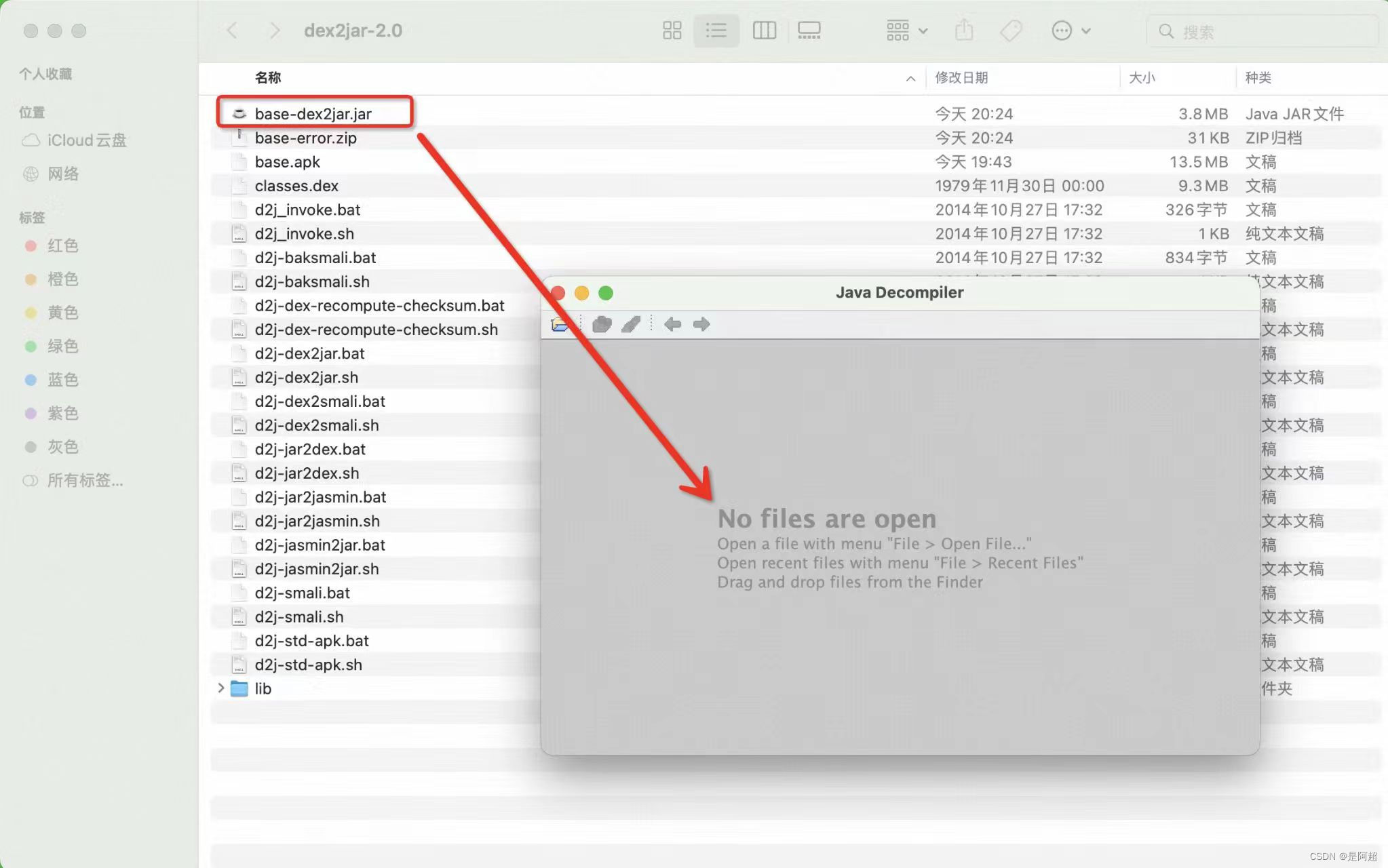This screenshot has width=1388, height=868.
Task: Select d2j-jar2dex.sh file
Action: [x=307, y=473]
